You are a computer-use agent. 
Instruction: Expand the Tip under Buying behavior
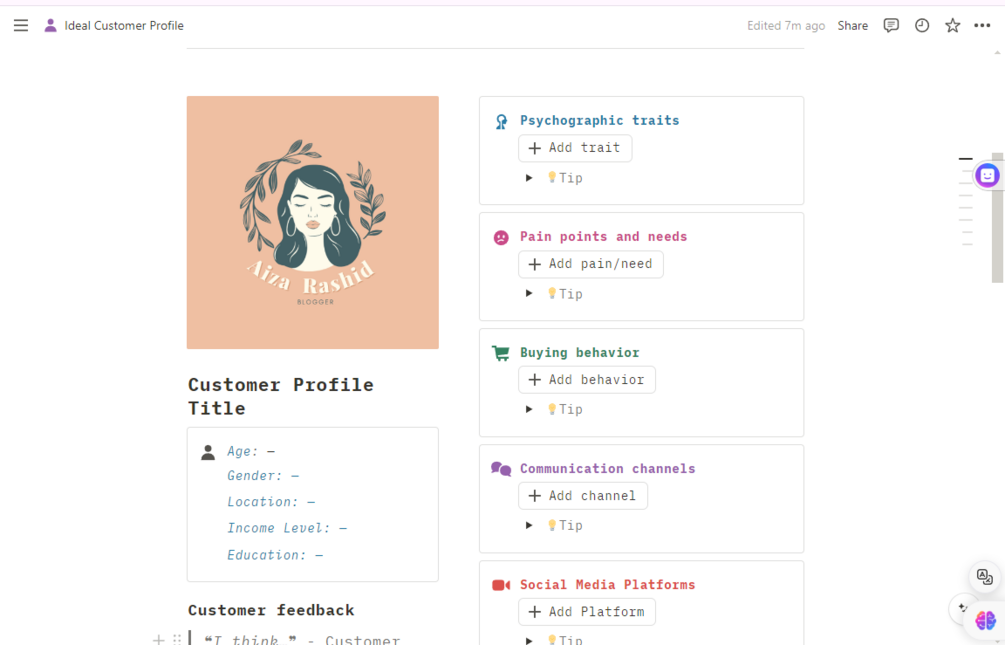click(x=530, y=409)
